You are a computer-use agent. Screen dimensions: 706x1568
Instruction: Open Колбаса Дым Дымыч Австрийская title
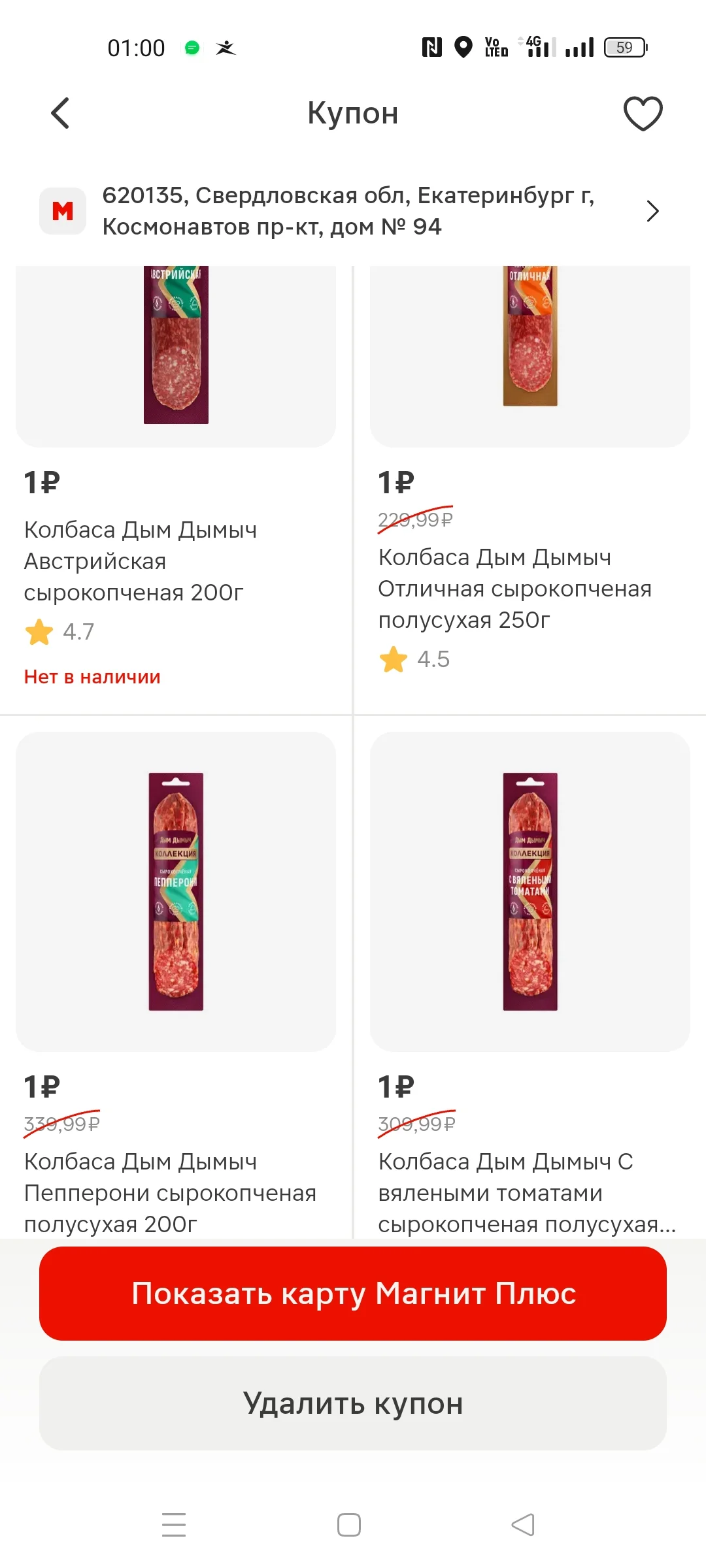click(141, 561)
